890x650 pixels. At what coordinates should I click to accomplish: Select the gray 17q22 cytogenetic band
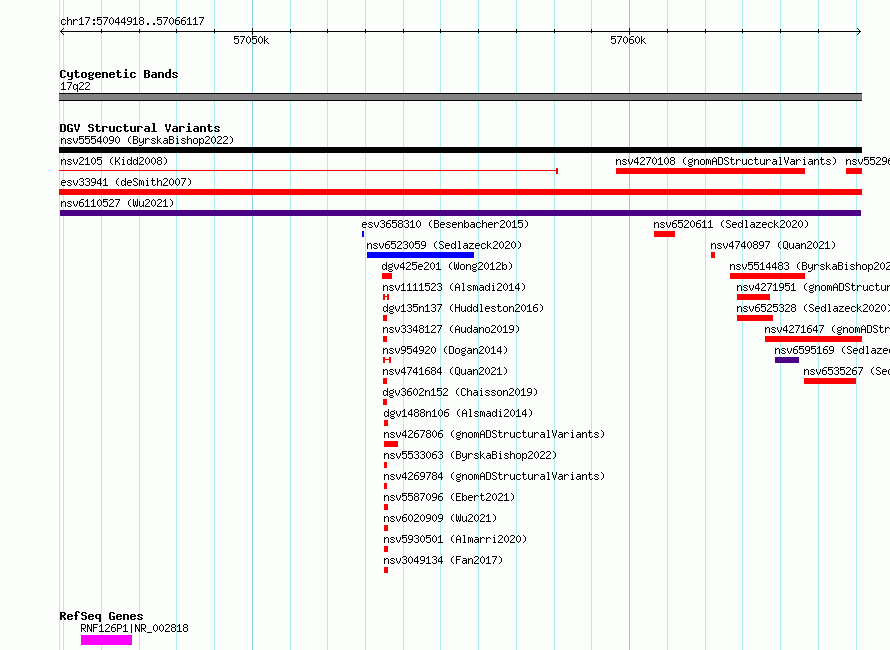pyautogui.click(x=460, y=97)
